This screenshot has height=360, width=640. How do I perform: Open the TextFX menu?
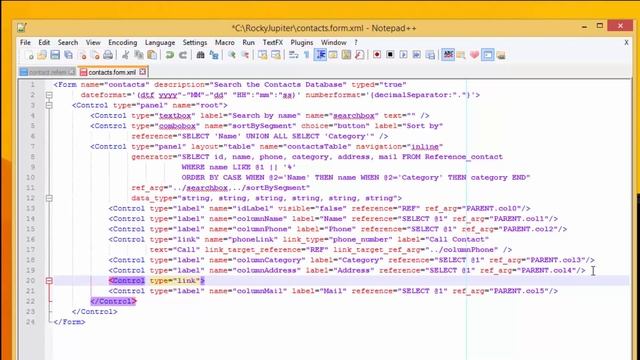tap(273, 42)
